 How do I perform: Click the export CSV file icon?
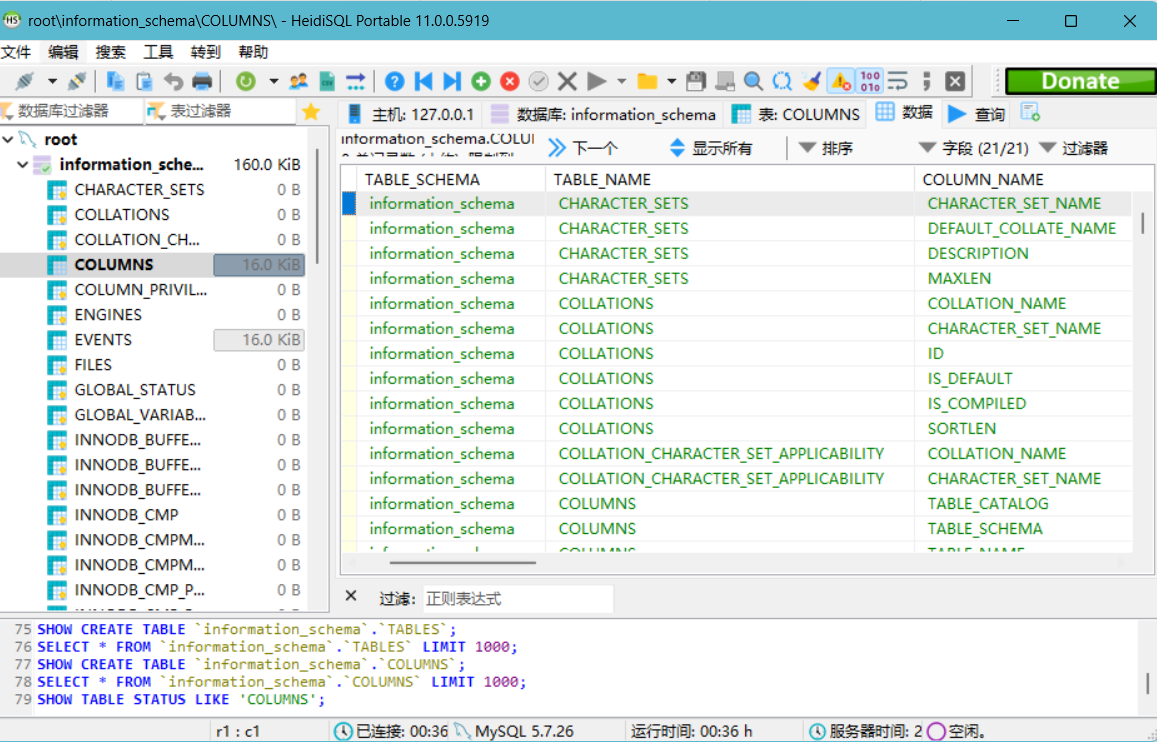(327, 80)
